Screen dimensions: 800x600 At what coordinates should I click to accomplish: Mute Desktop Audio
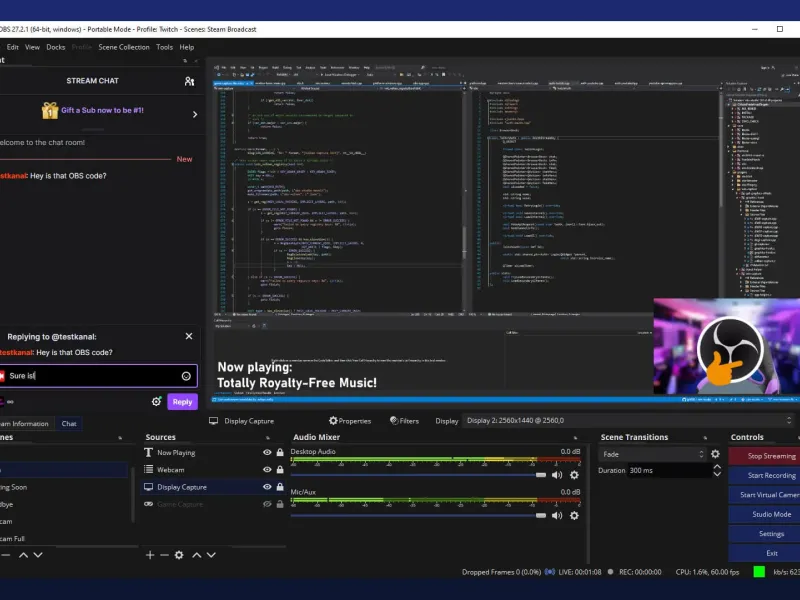tap(557, 475)
